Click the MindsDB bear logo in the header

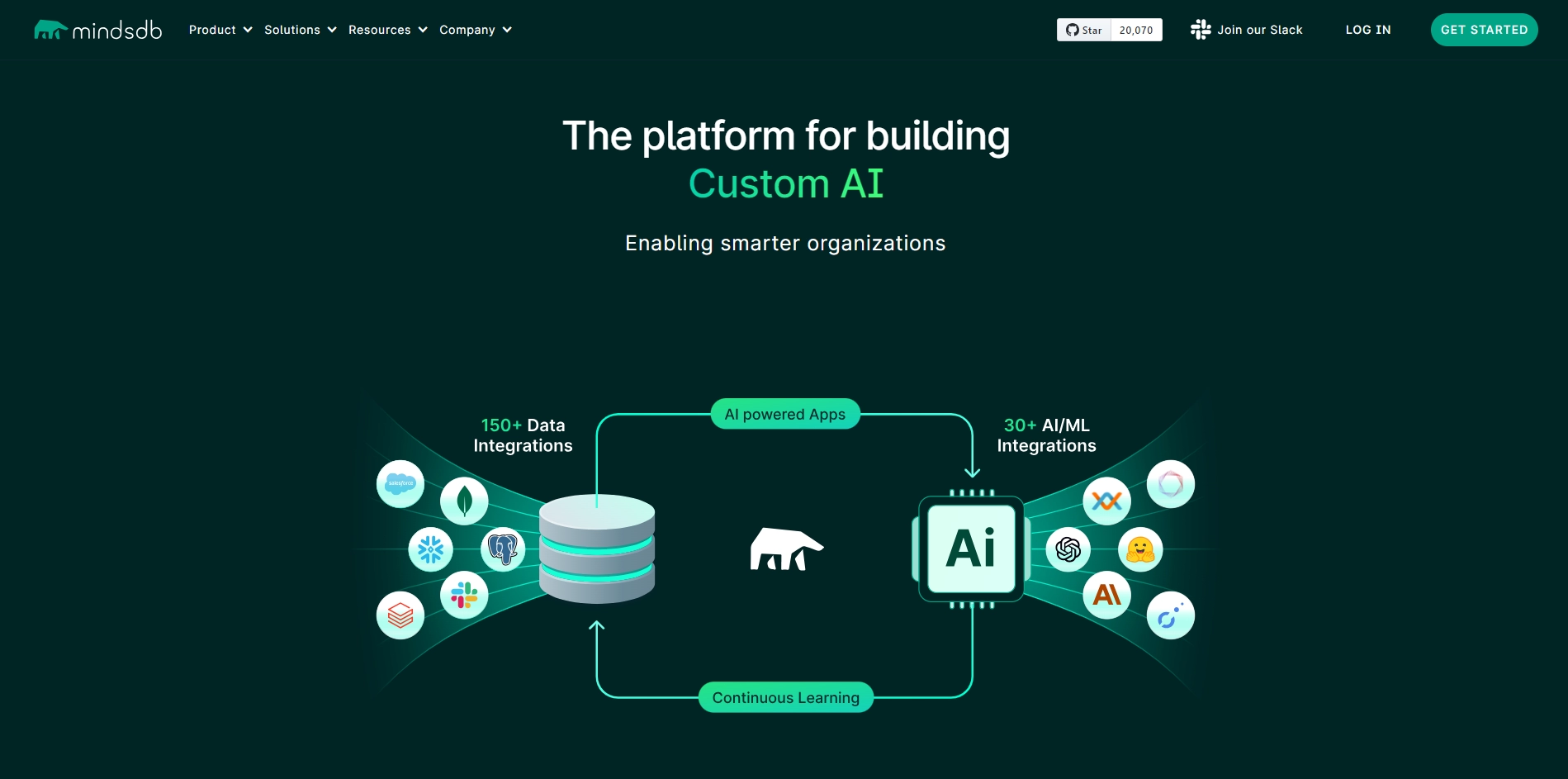98,30
